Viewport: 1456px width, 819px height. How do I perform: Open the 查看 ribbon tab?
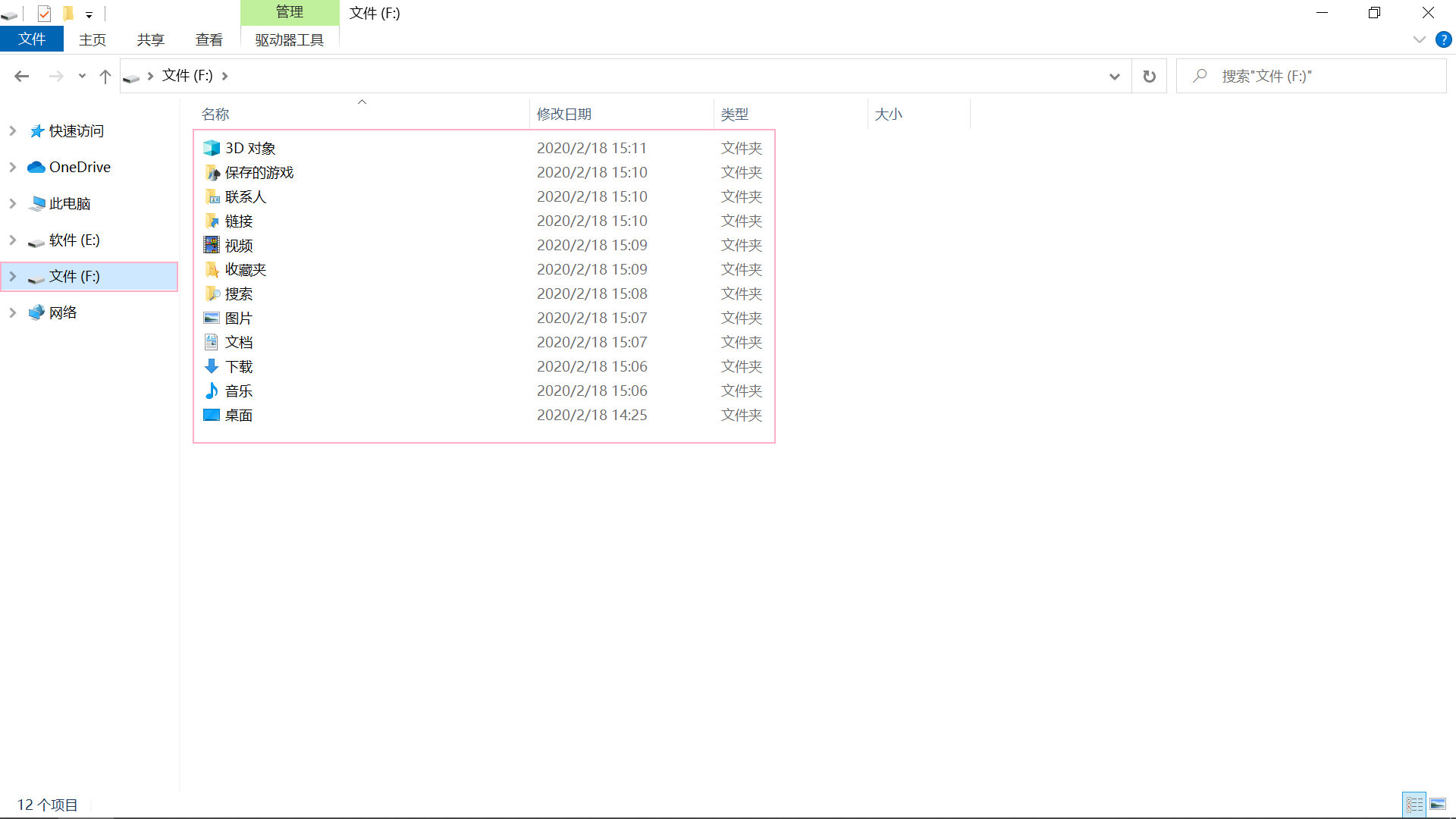coord(209,39)
